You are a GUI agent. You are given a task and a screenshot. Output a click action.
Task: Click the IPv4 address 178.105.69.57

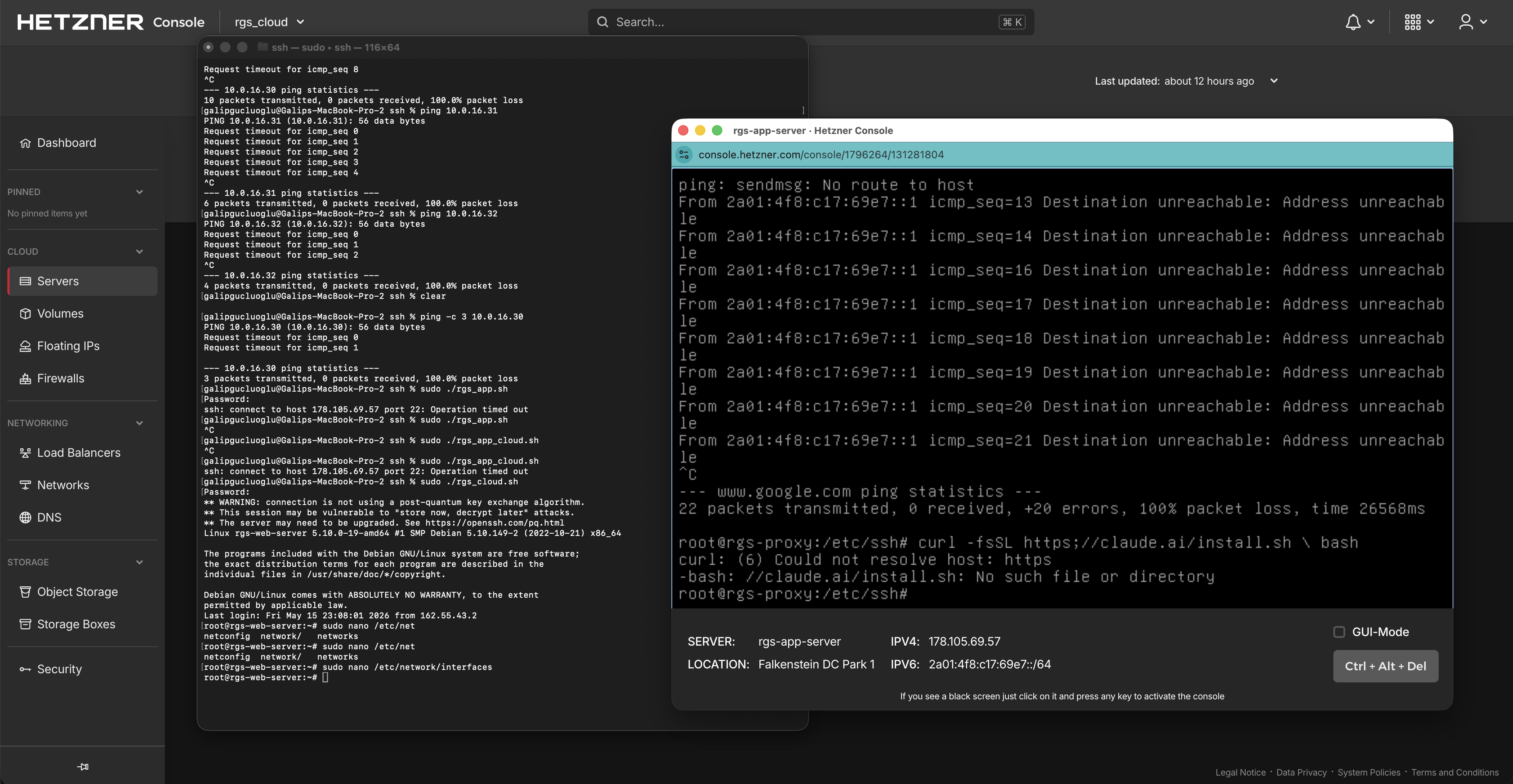coord(964,641)
